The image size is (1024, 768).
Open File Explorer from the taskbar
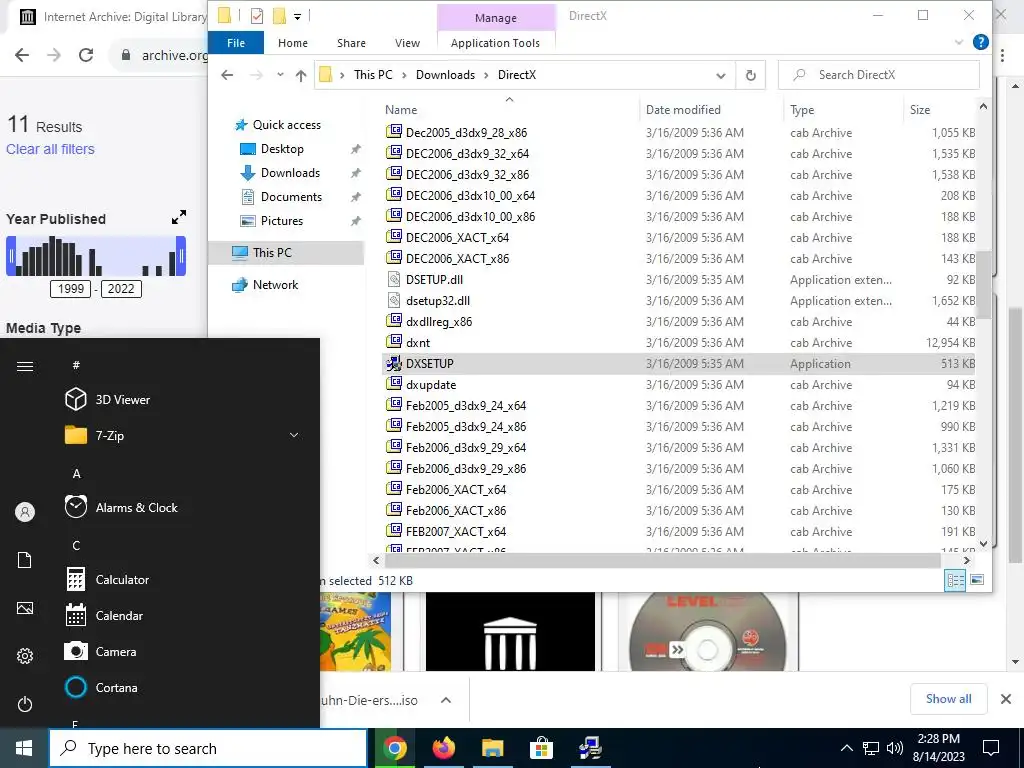tap(492, 748)
